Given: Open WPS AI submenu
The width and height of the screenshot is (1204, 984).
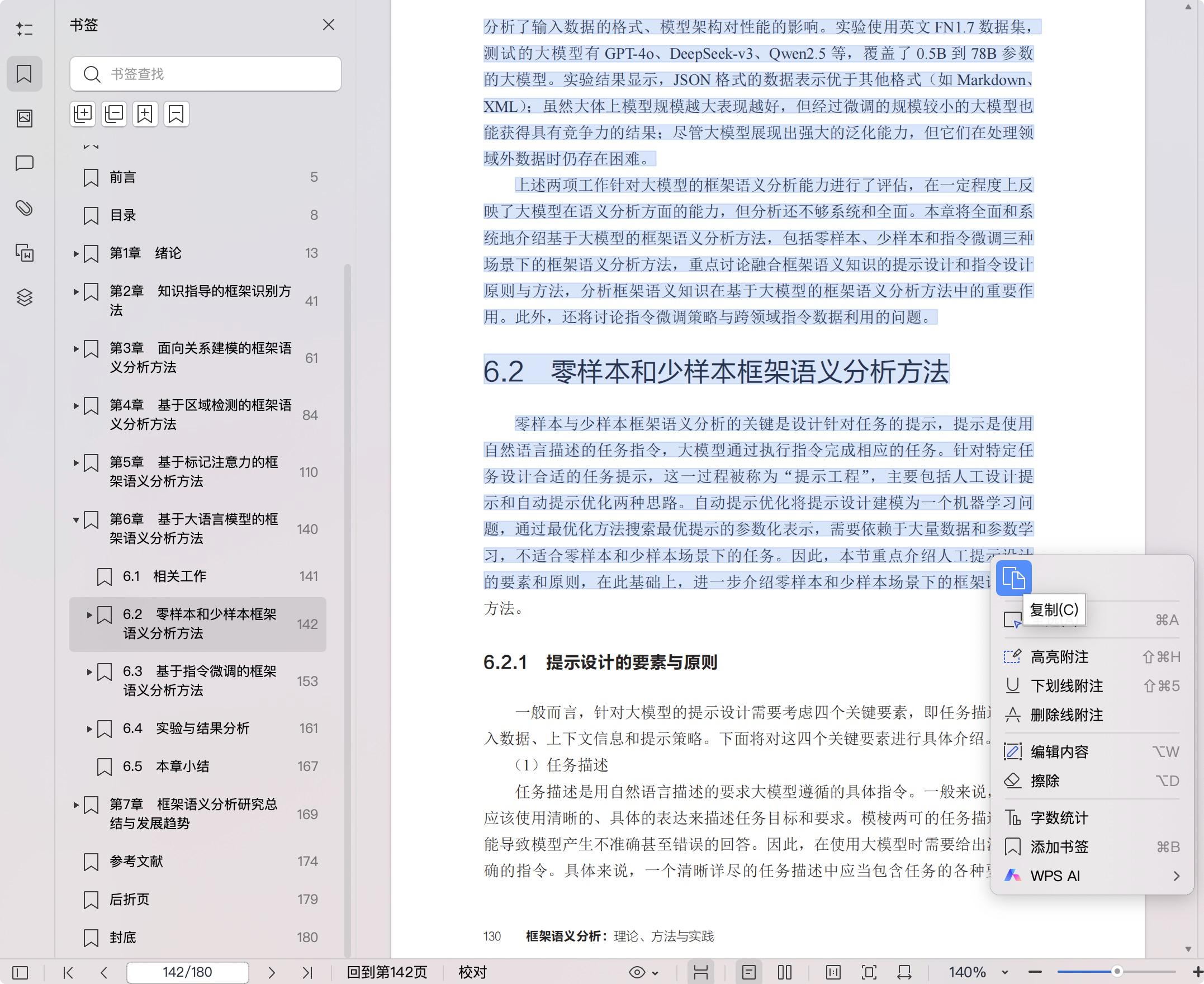Looking at the screenshot, I should [1092, 876].
